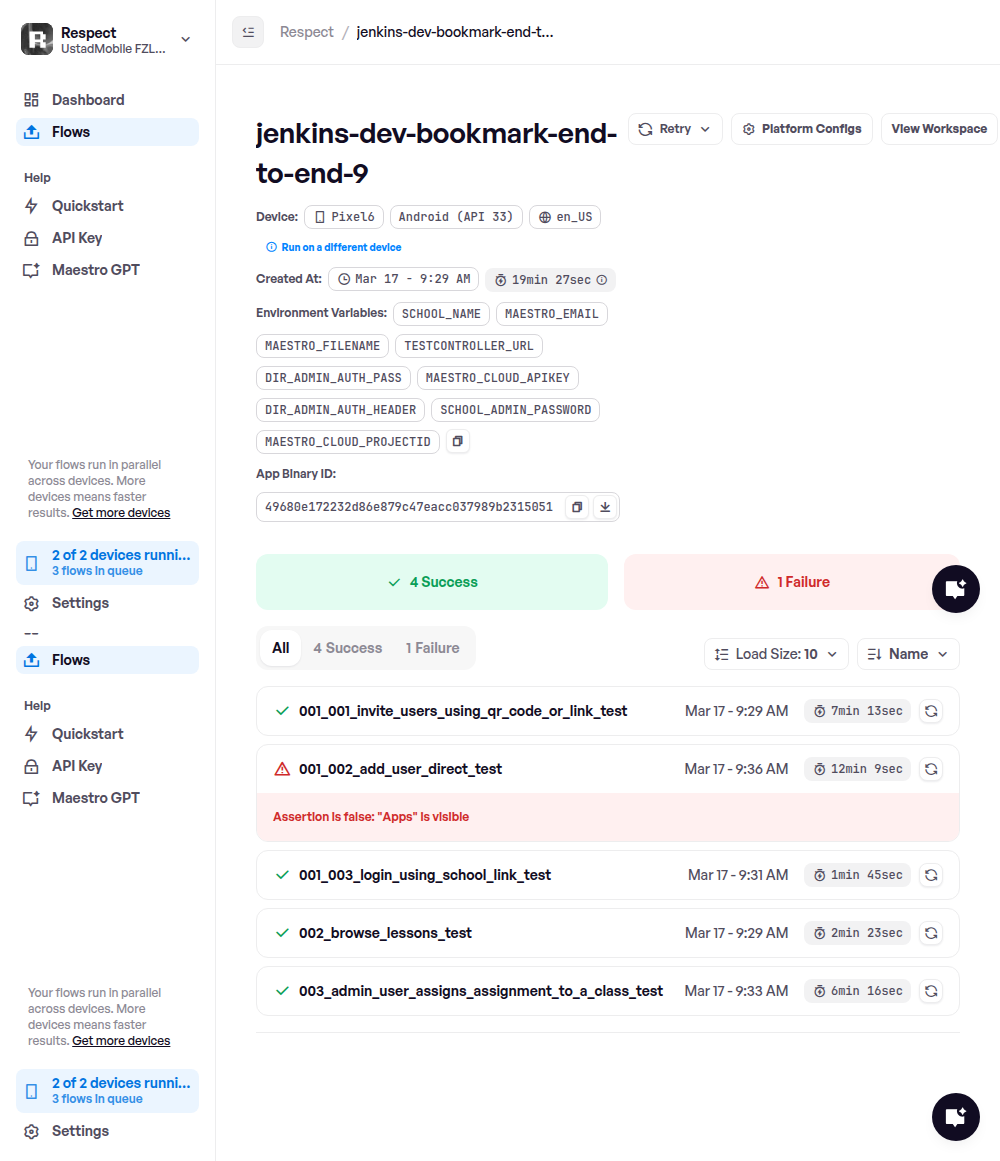The image size is (1000, 1161).
Task: Click Run on a different device link
Action: (341, 247)
